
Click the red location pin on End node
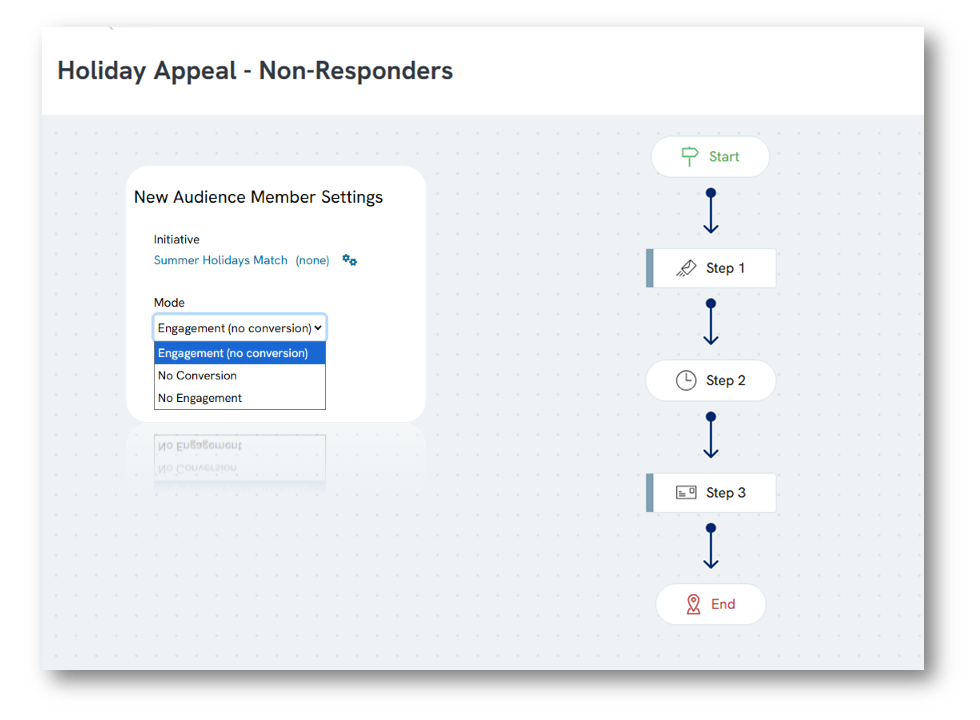point(694,603)
